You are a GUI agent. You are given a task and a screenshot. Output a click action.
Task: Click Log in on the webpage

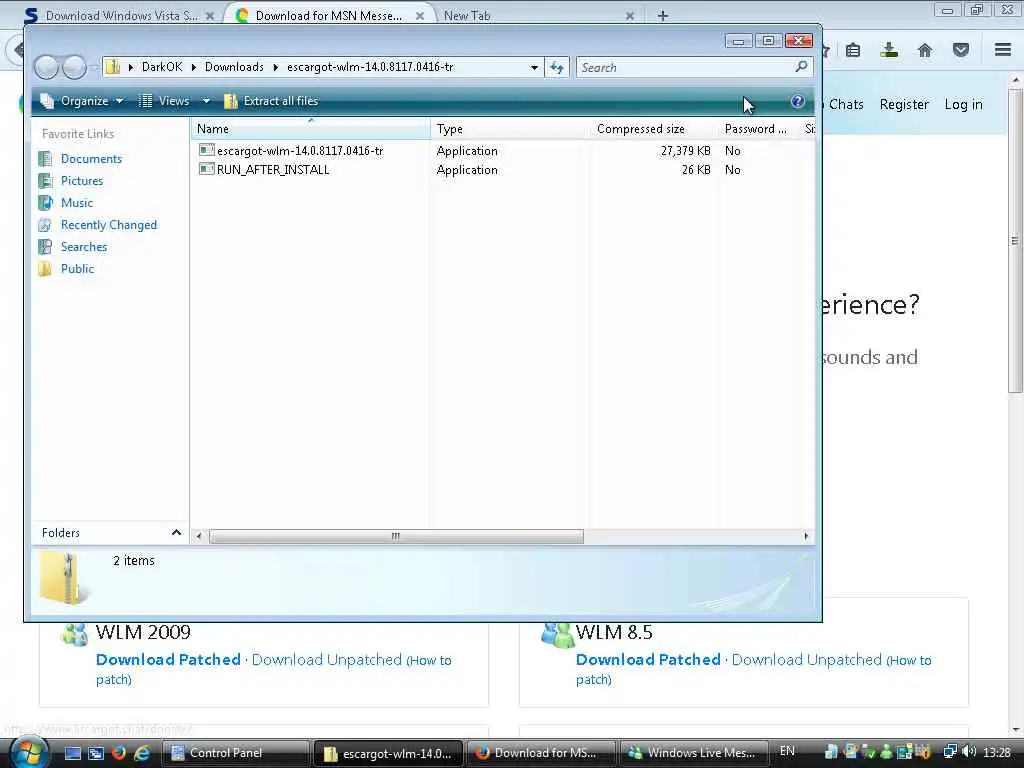(x=963, y=104)
